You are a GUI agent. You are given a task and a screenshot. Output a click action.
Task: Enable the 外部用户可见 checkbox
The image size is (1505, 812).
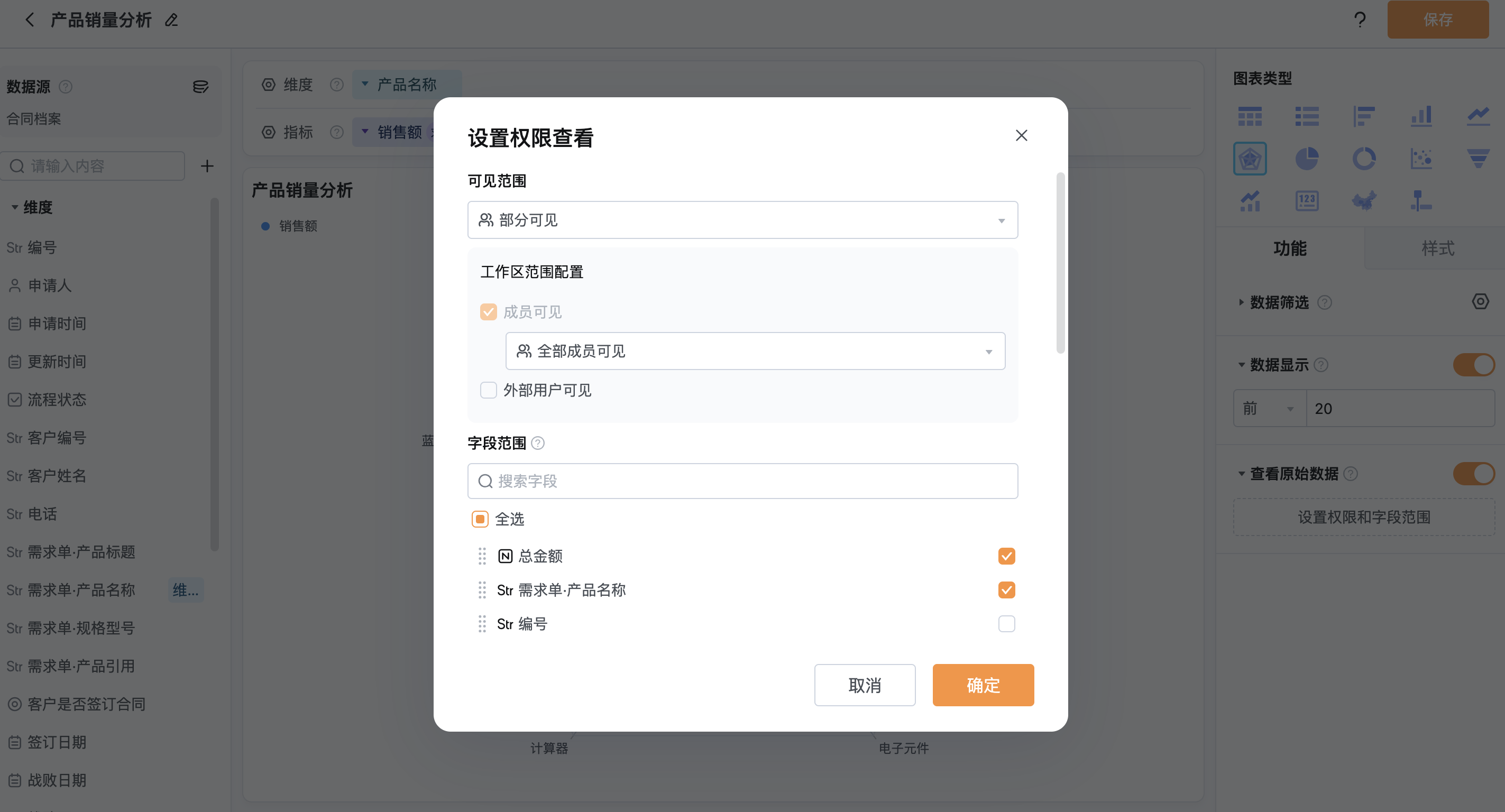click(489, 390)
